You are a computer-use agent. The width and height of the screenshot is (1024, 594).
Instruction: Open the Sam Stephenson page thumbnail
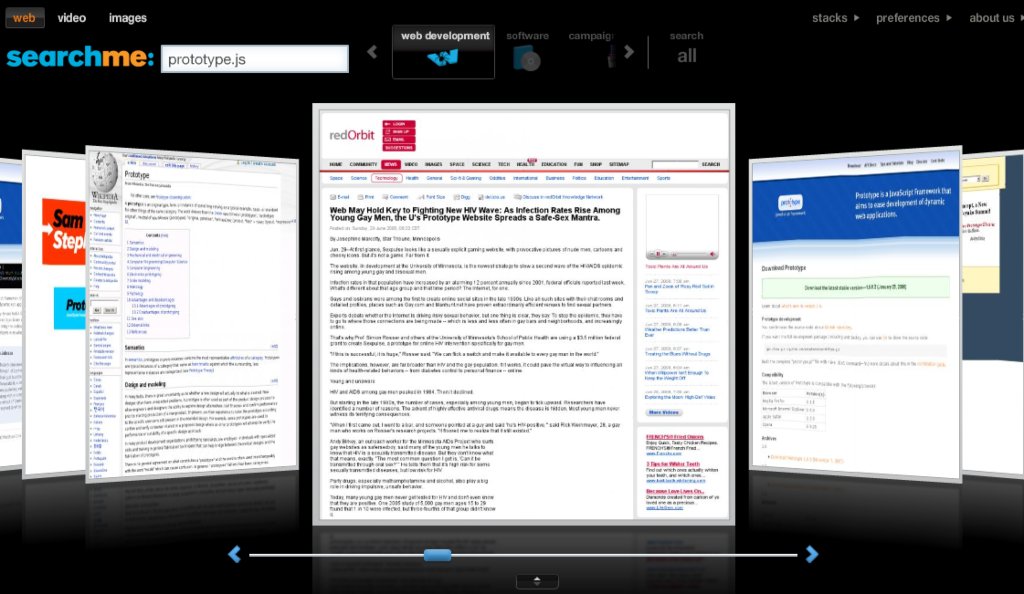pyautogui.click(x=55, y=313)
